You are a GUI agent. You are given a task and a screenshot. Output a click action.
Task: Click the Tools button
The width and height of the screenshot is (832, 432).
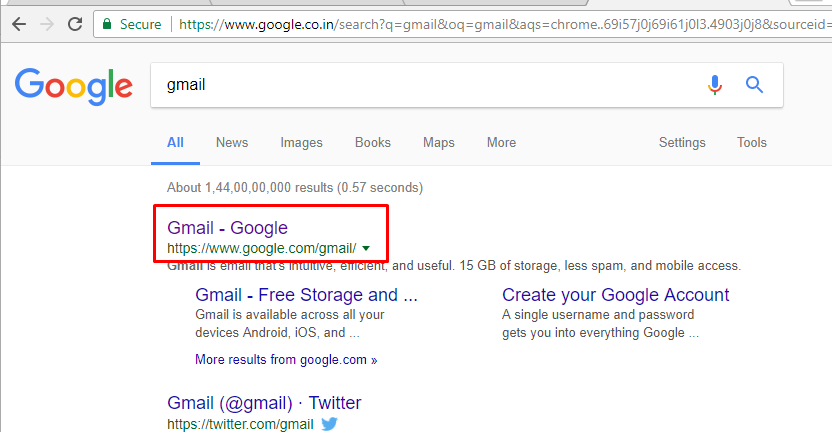[x=752, y=143]
